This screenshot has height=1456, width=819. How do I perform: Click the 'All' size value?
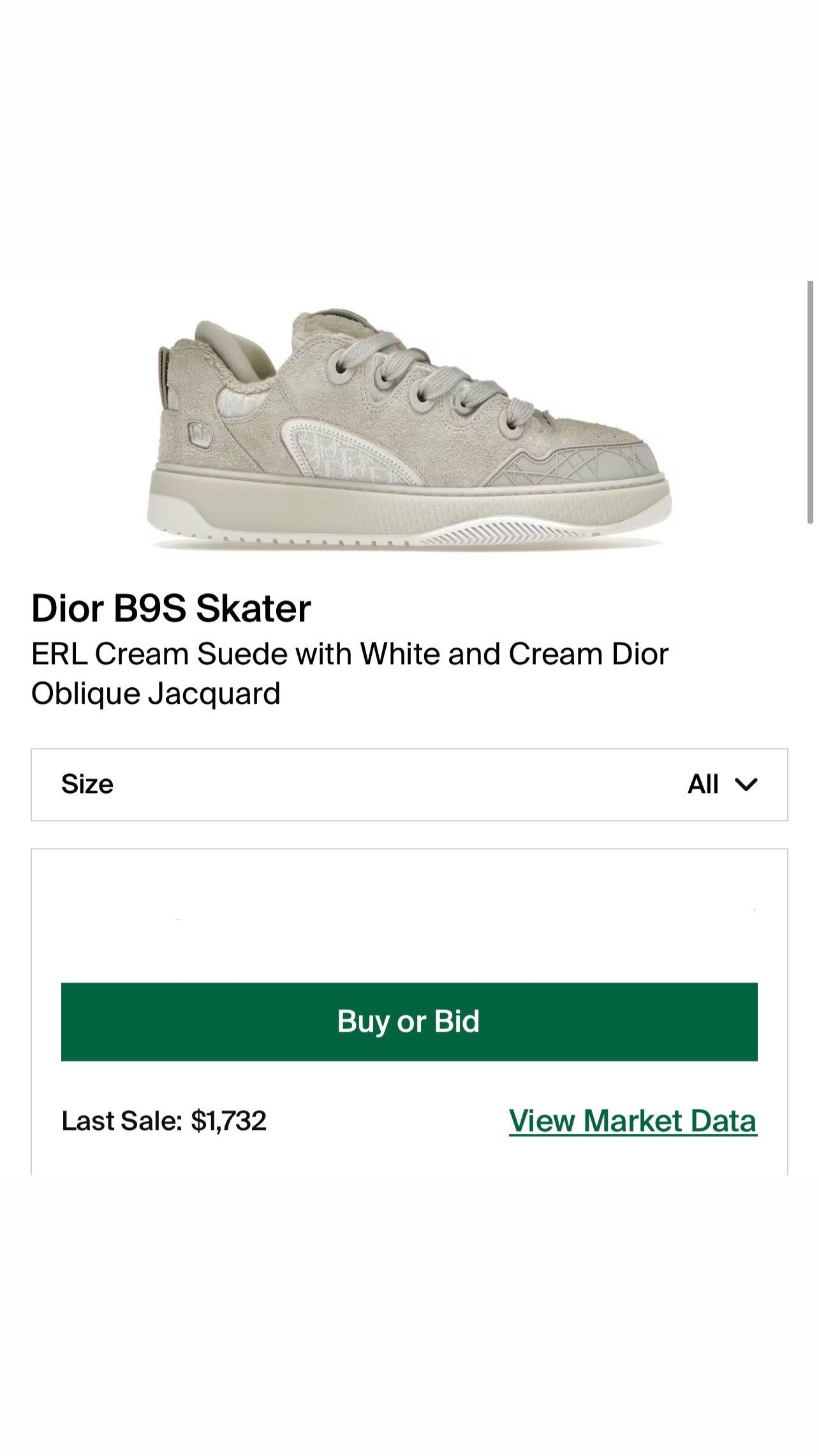[703, 784]
